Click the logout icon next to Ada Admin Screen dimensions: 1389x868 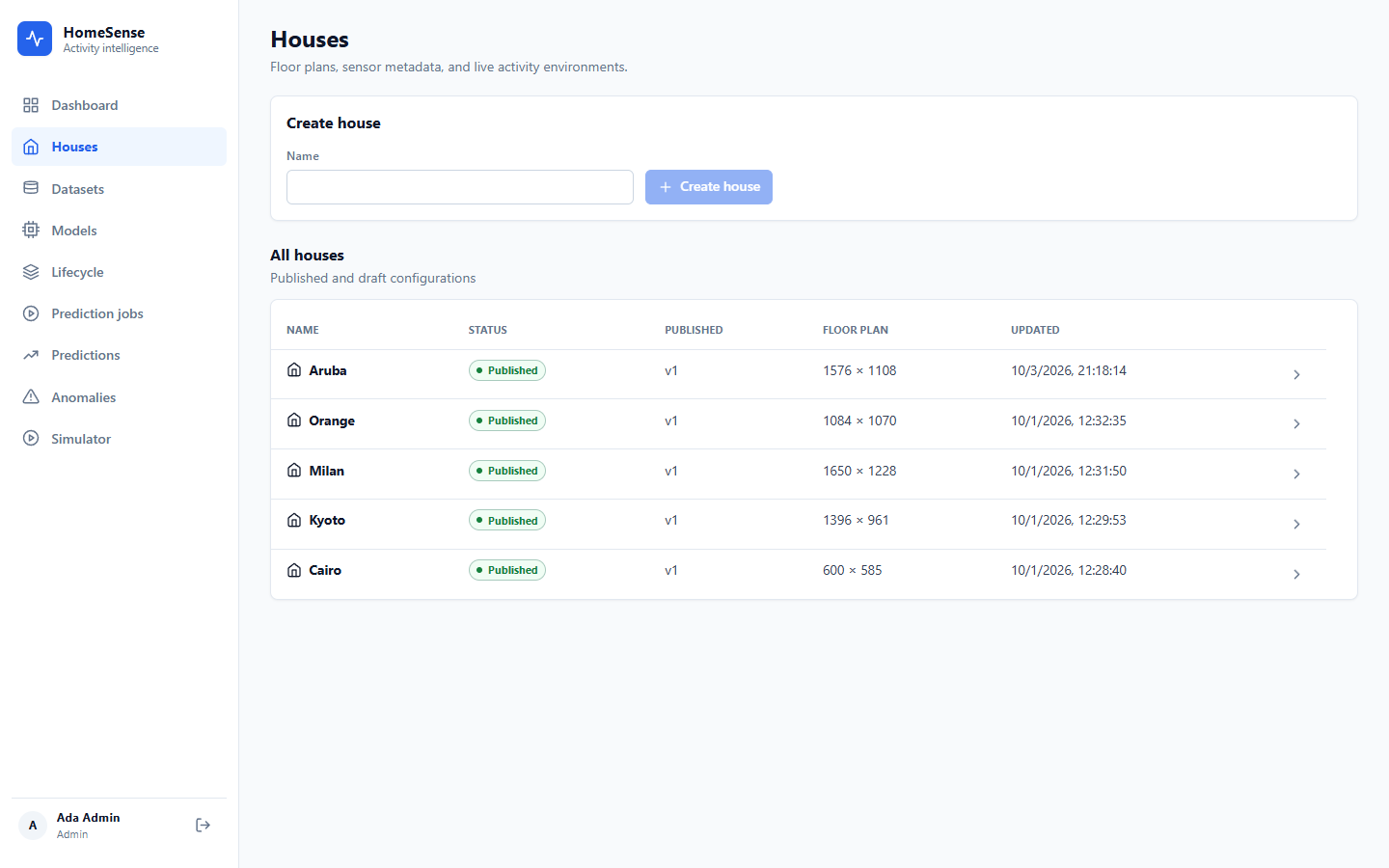203,825
